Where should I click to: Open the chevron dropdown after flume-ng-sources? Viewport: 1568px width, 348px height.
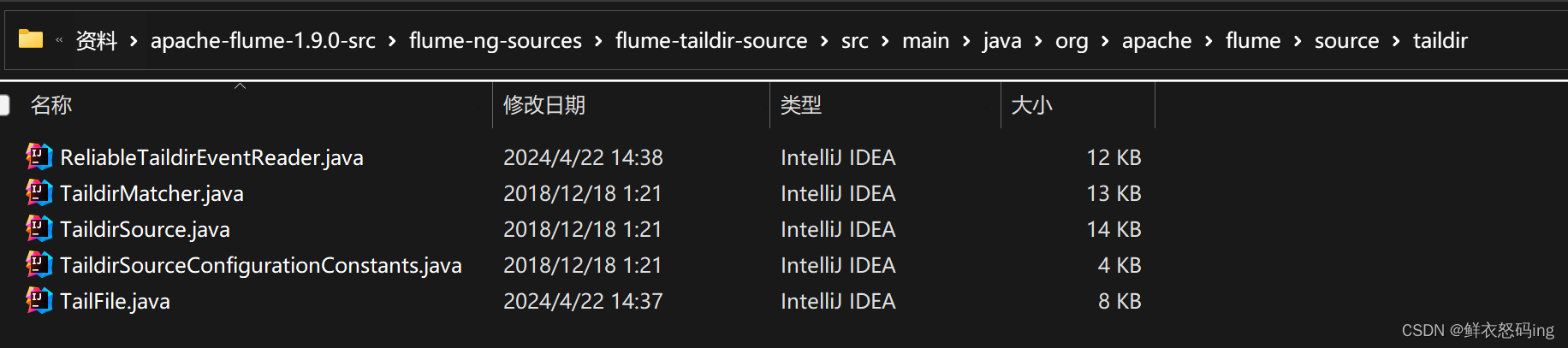(598, 41)
